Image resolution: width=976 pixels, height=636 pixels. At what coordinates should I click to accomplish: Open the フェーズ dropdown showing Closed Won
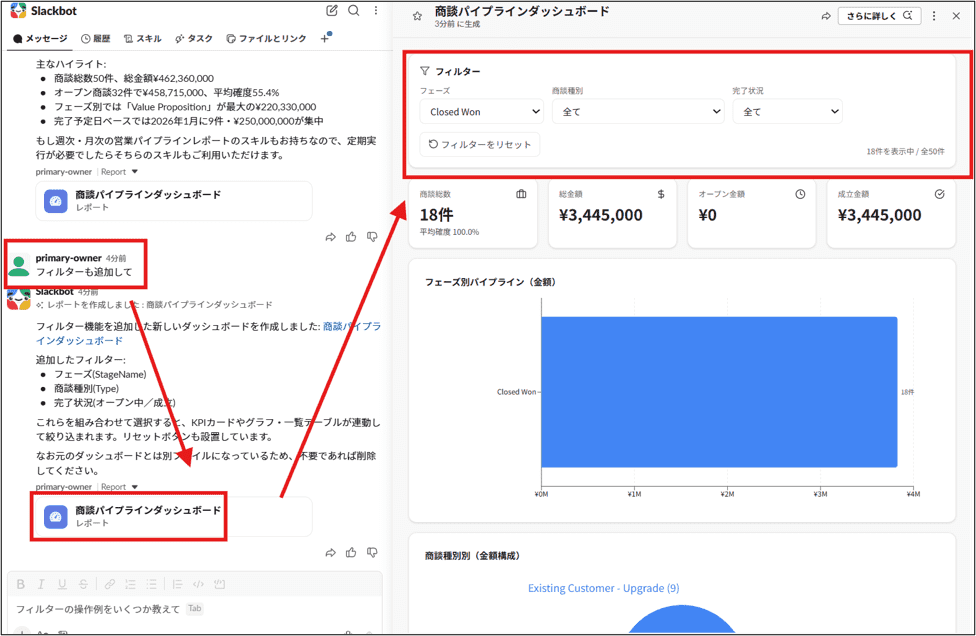[482, 112]
